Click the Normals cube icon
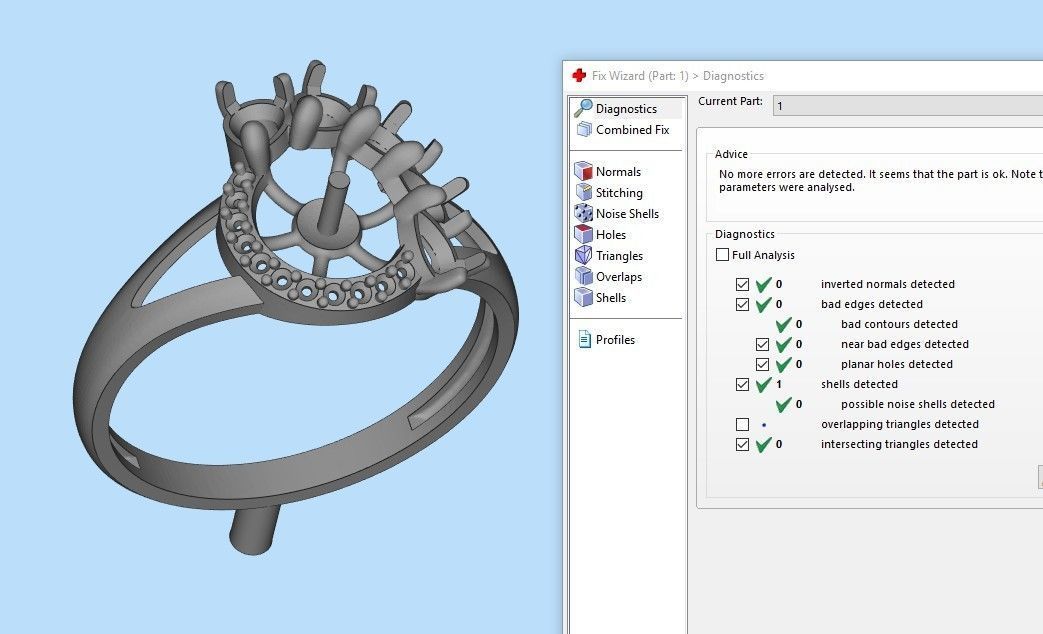This screenshot has height=634, width=1043. [x=583, y=171]
